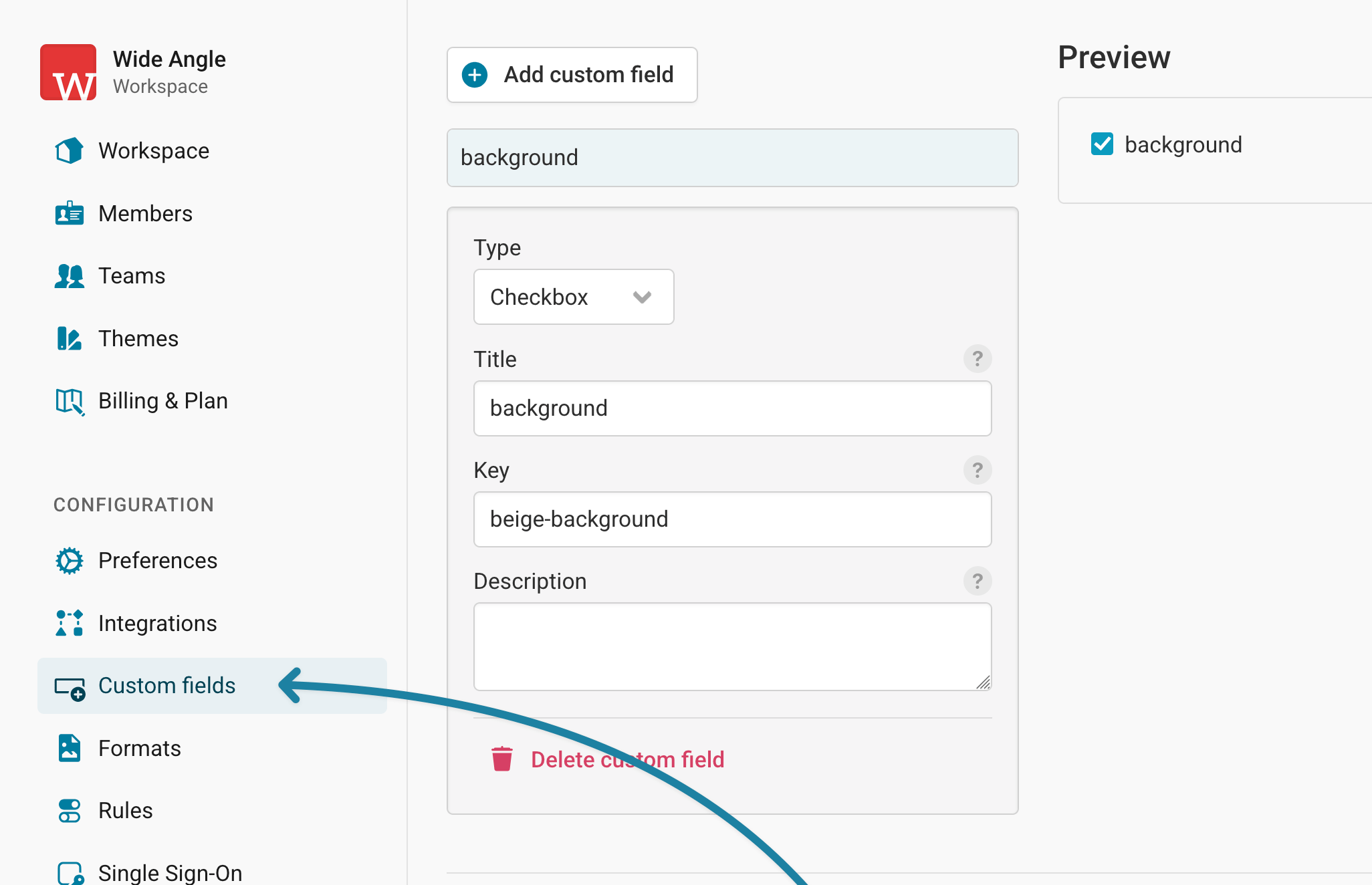The image size is (1372, 885).
Task: Click the Rules toggle icon
Action: point(70,811)
